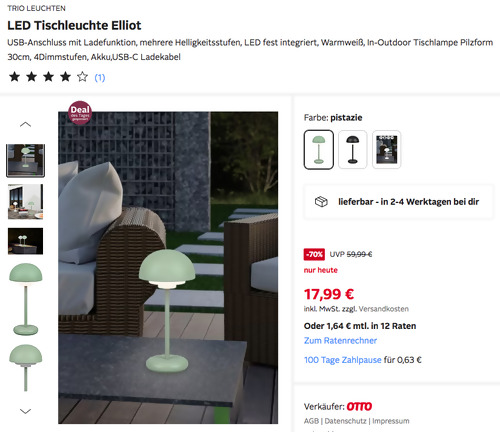The height and width of the screenshot is (432, 500).
Task: Open the second living room thumbnail
Action: coord(25,201)
